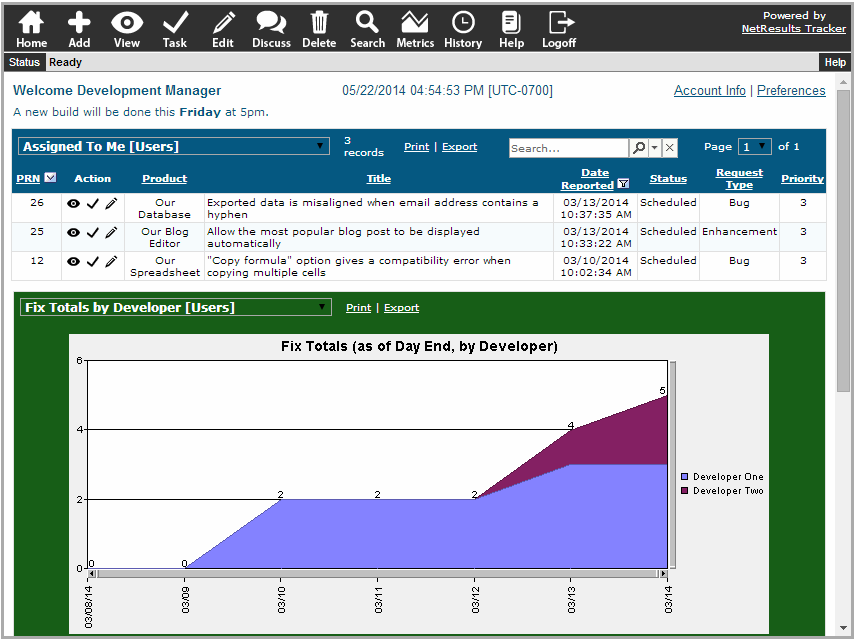Click the '03/10/2014 10:02:34 AM' date cell
Screen dimensions: 858x642
596,267
